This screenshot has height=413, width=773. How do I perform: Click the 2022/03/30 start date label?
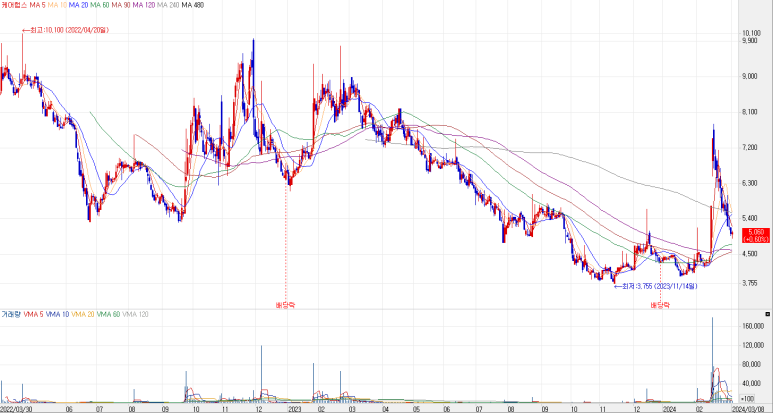click(x=17, y=409)
